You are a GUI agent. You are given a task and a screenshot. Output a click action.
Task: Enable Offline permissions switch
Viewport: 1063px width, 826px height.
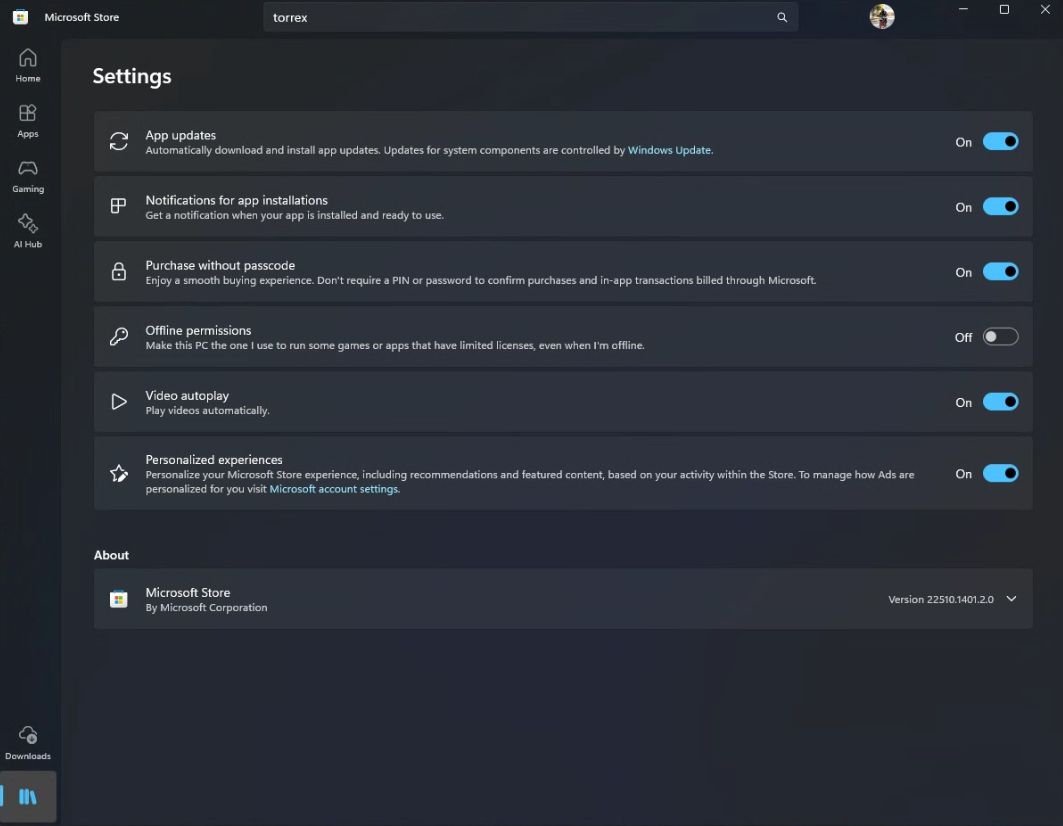(1000, 337)
